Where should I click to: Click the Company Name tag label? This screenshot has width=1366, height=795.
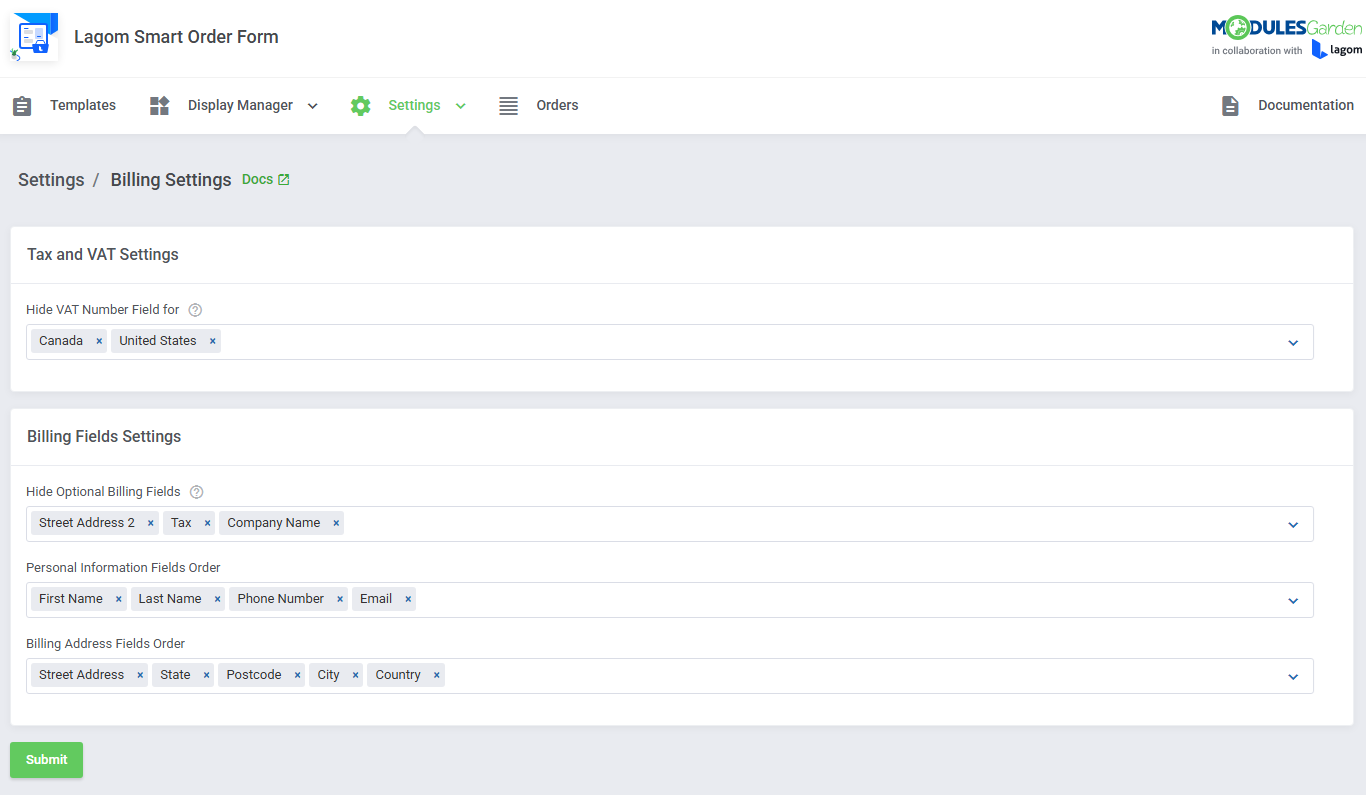(x=274, y=523)
